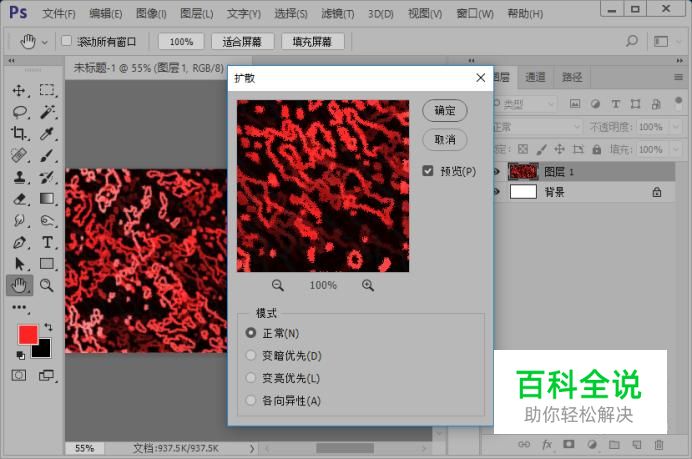Image resolution: width=692 pixels, height=459 pixels.
Task: Open the layers panel flyout menu
Action: (678, 78)
